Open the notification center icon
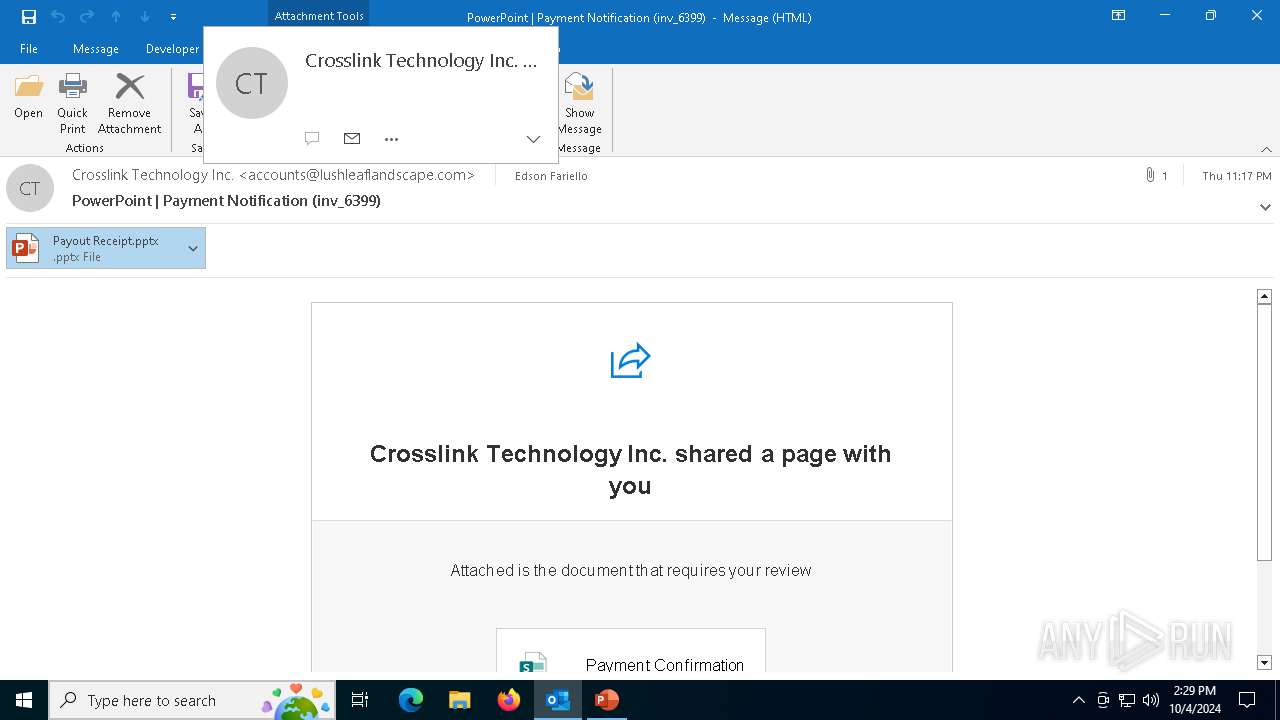This screenshot has height=720, width=1280. coord(1247,700)
